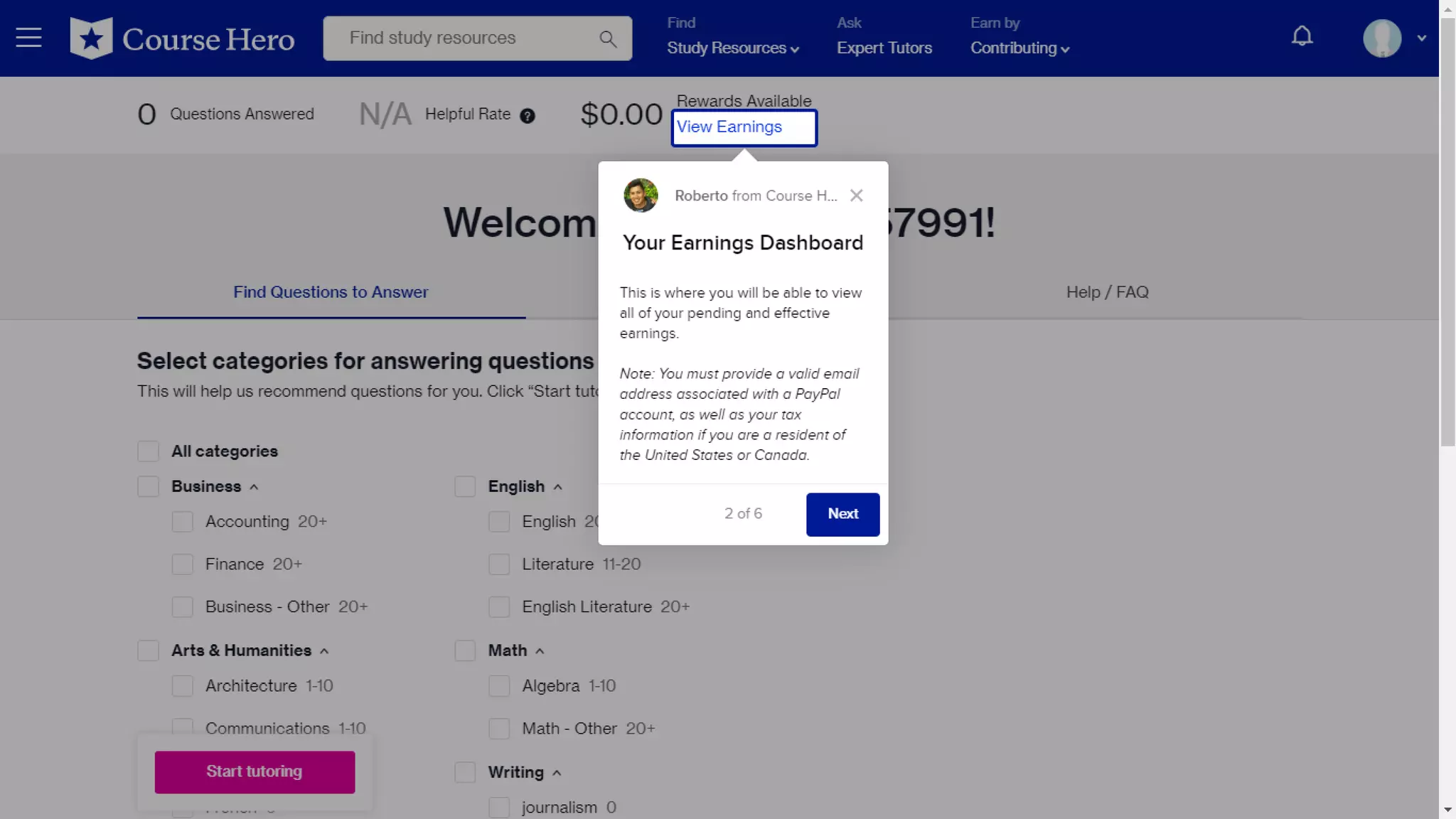Click the View Earnings link
Viewport: 1456px width, 819px height.
pyautogui.click(x=729, y=127)
